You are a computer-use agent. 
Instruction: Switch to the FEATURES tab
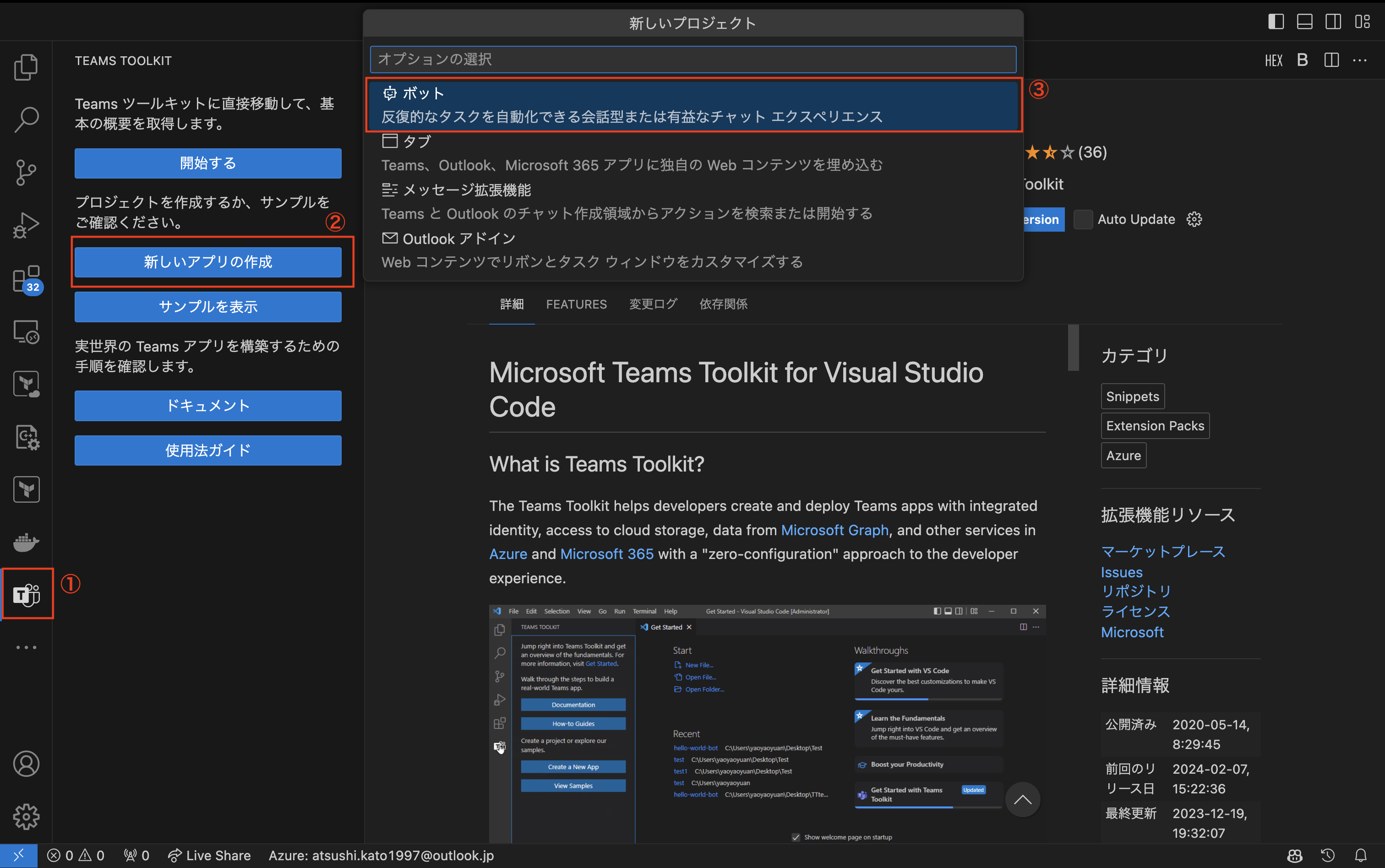click(577, 304)
